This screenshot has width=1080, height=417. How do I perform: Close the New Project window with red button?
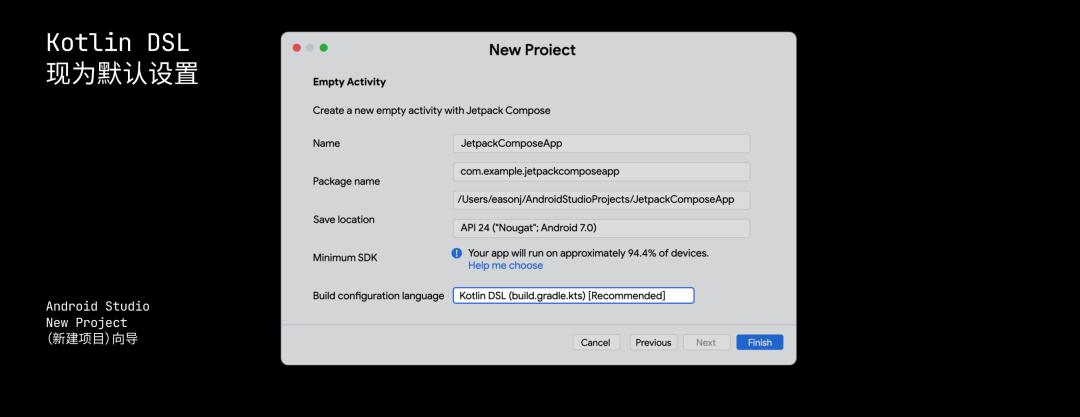pos(297,48)
